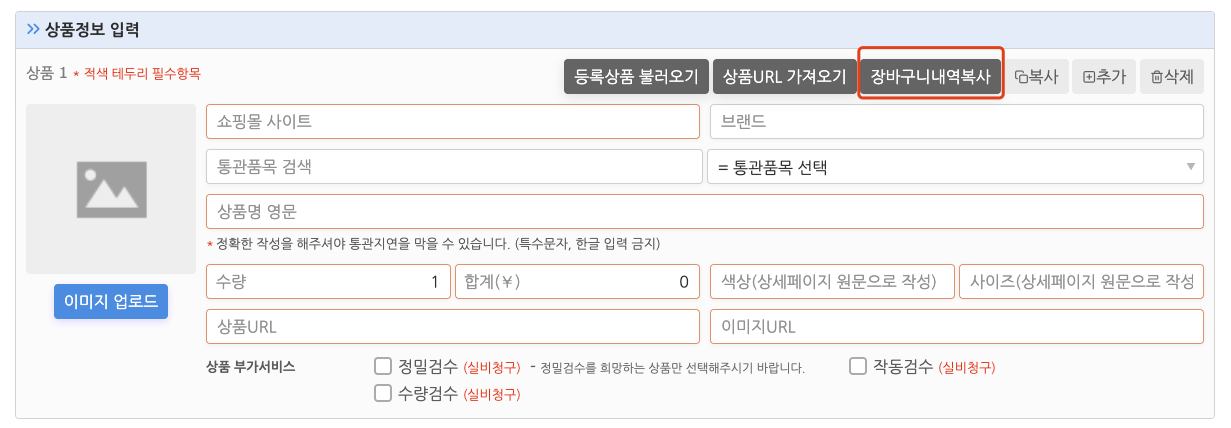Focus the 쇼핑몰 사이트 input field
Screen dimensions: 1231x428
[453, 122]
